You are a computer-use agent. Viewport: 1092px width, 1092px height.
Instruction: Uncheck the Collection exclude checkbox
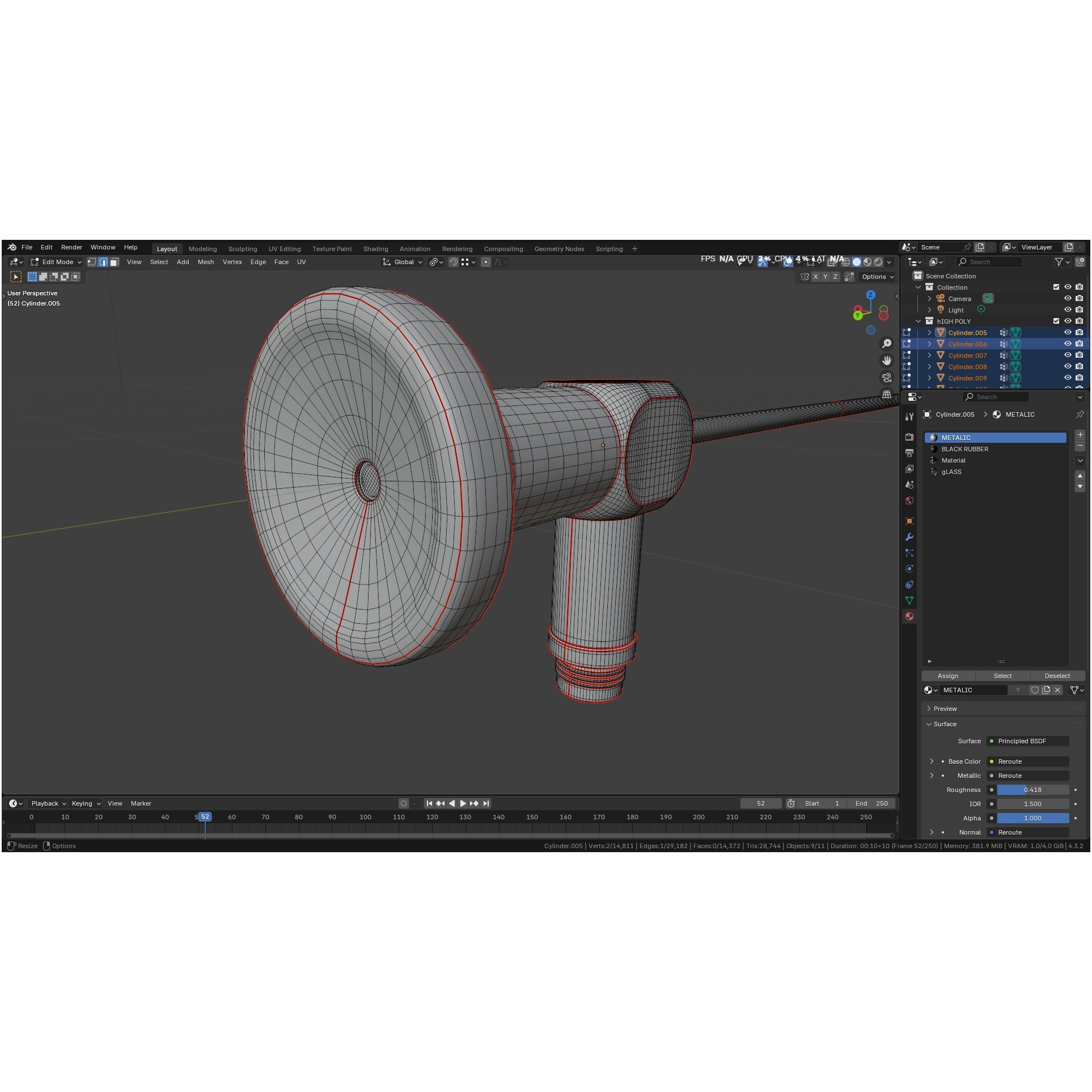pyautogui.click(x=1057, y=287)
